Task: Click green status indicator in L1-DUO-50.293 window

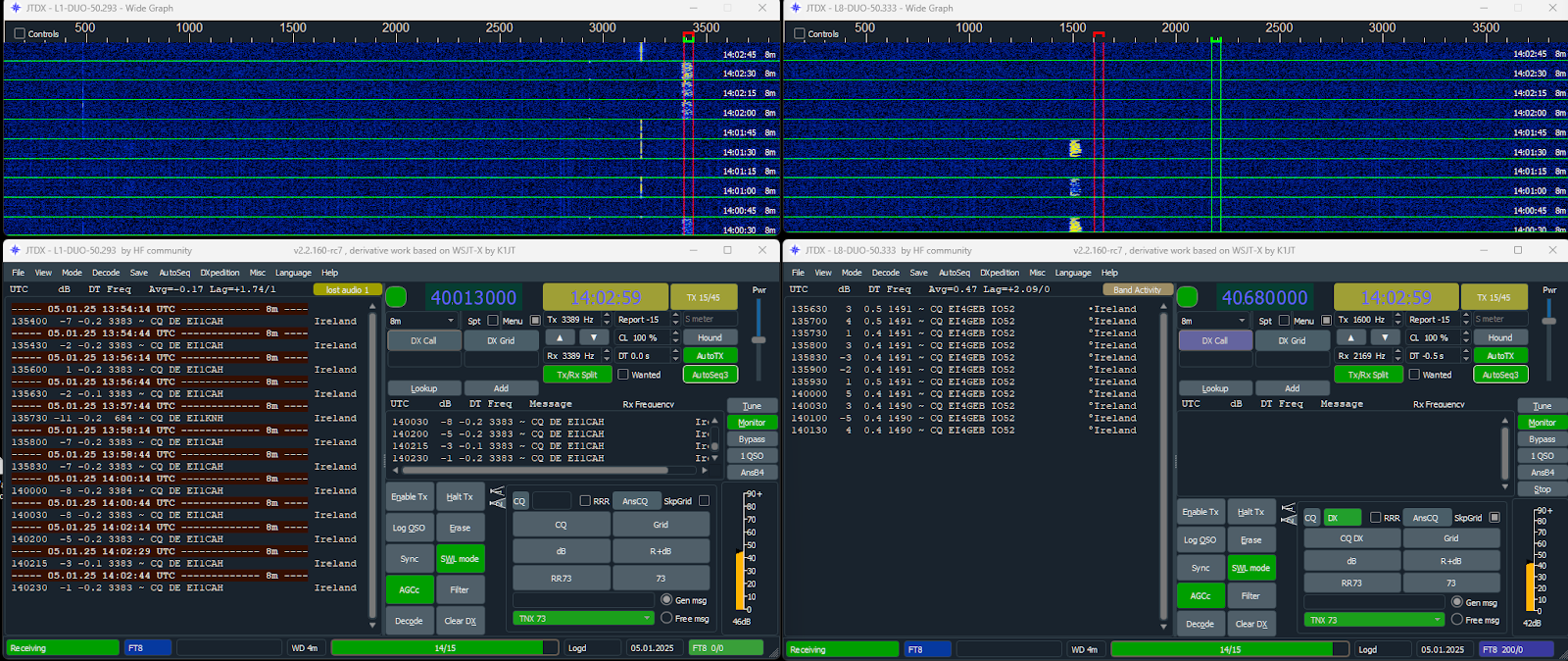Action: 396,297
